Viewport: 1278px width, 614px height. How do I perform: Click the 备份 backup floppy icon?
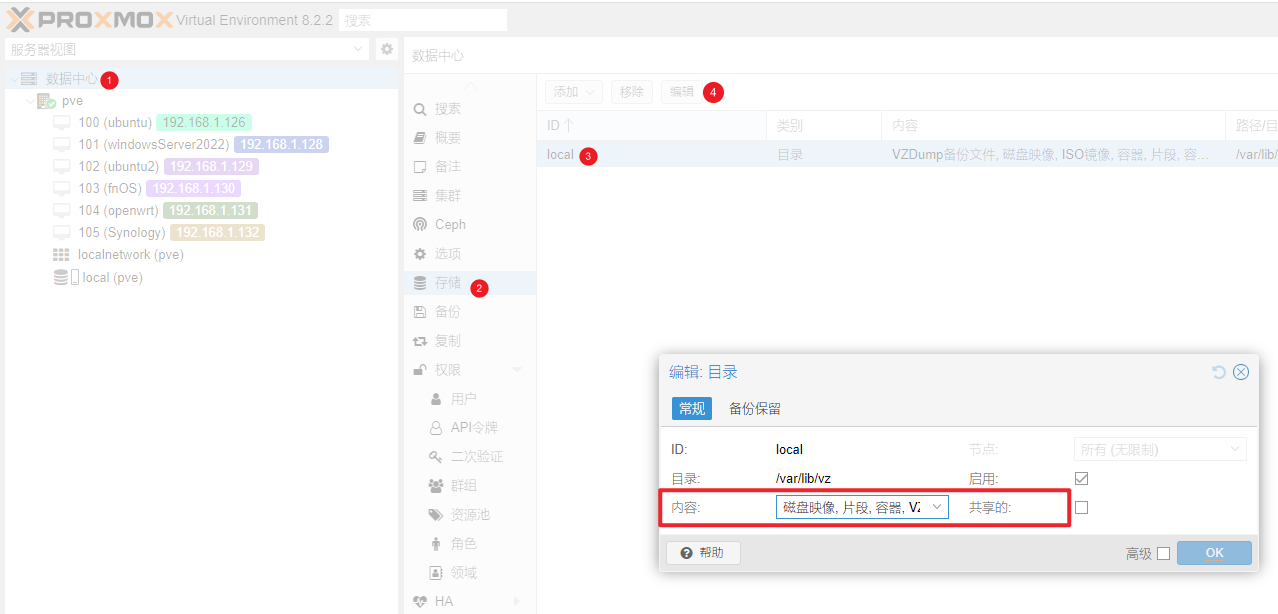tap(420, 313)
